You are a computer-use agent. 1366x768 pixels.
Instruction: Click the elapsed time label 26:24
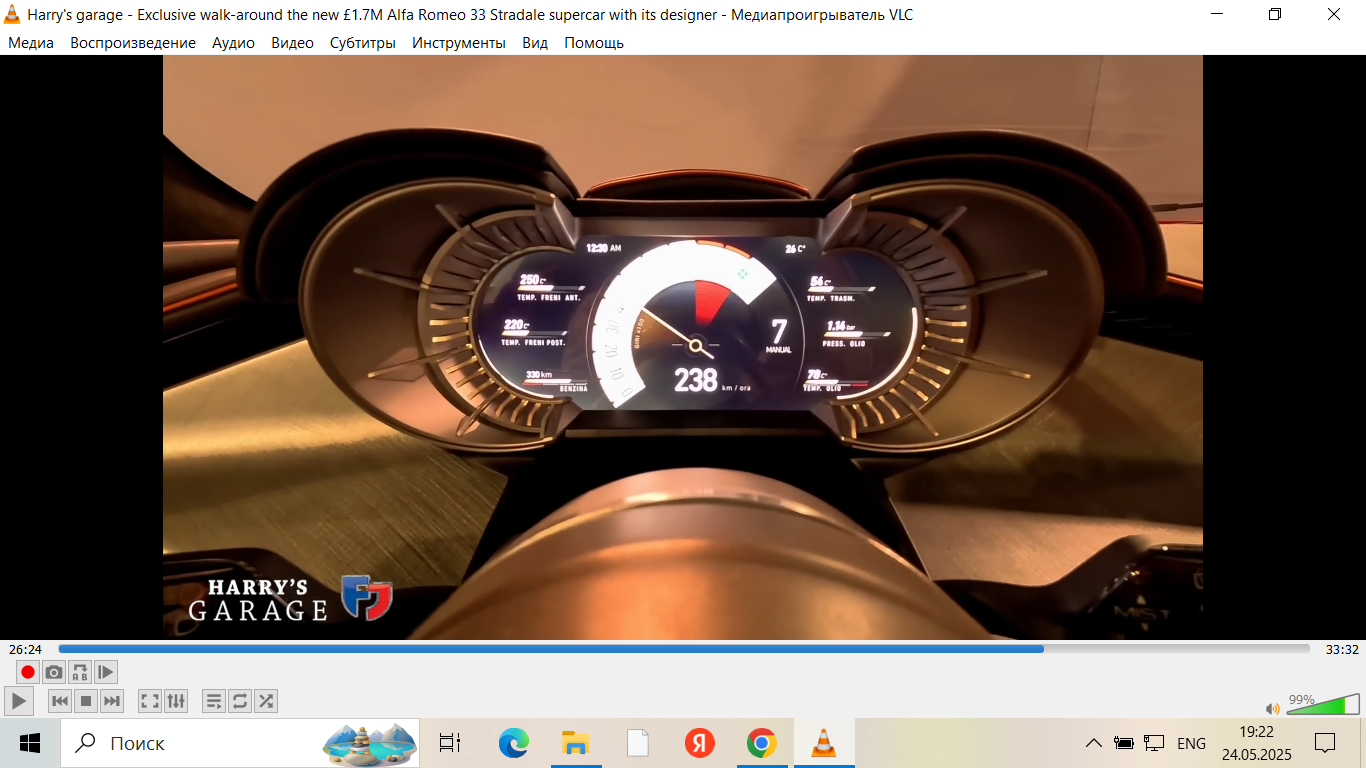point(26,649)
